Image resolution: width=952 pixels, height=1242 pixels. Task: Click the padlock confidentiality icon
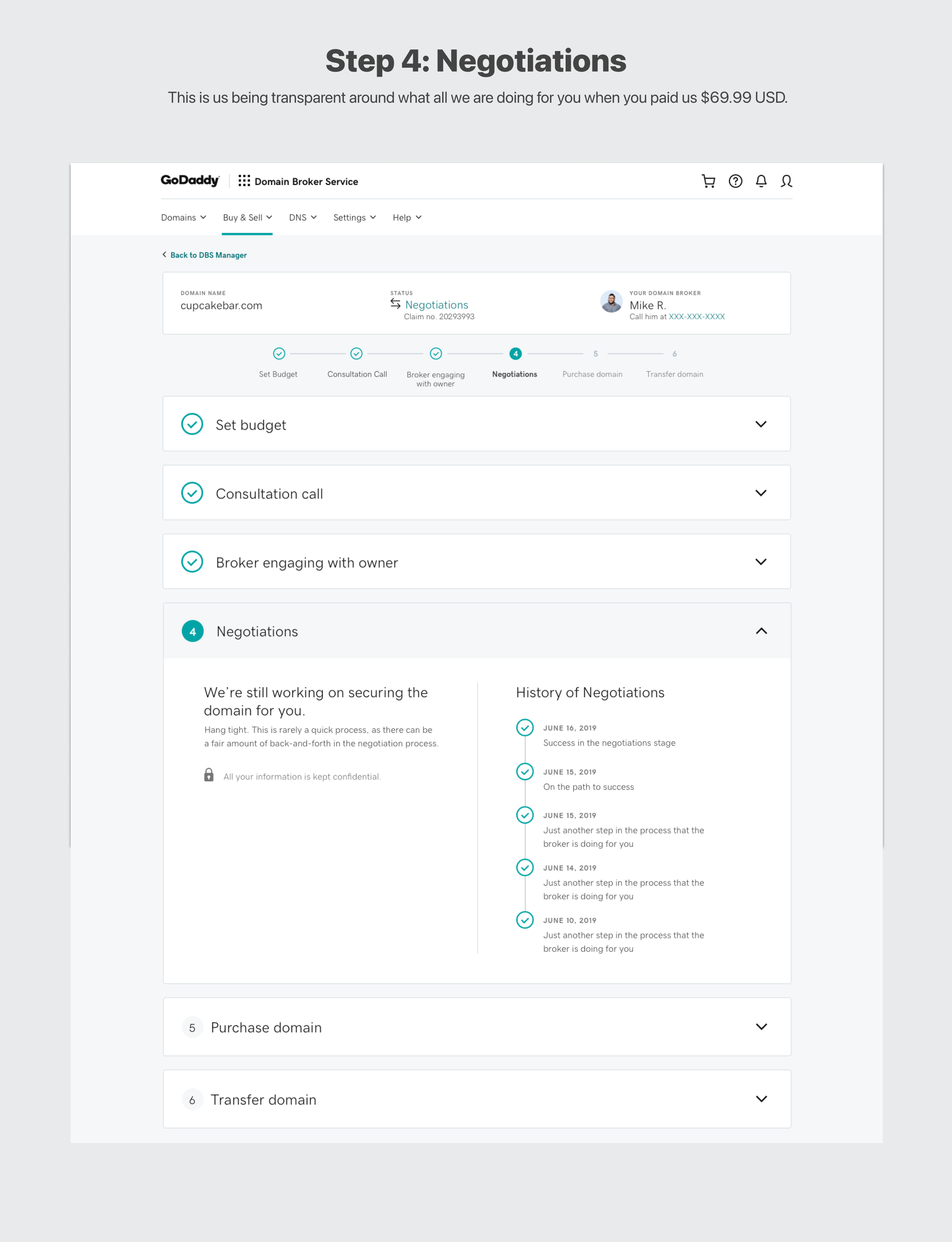tap(209, 775)
